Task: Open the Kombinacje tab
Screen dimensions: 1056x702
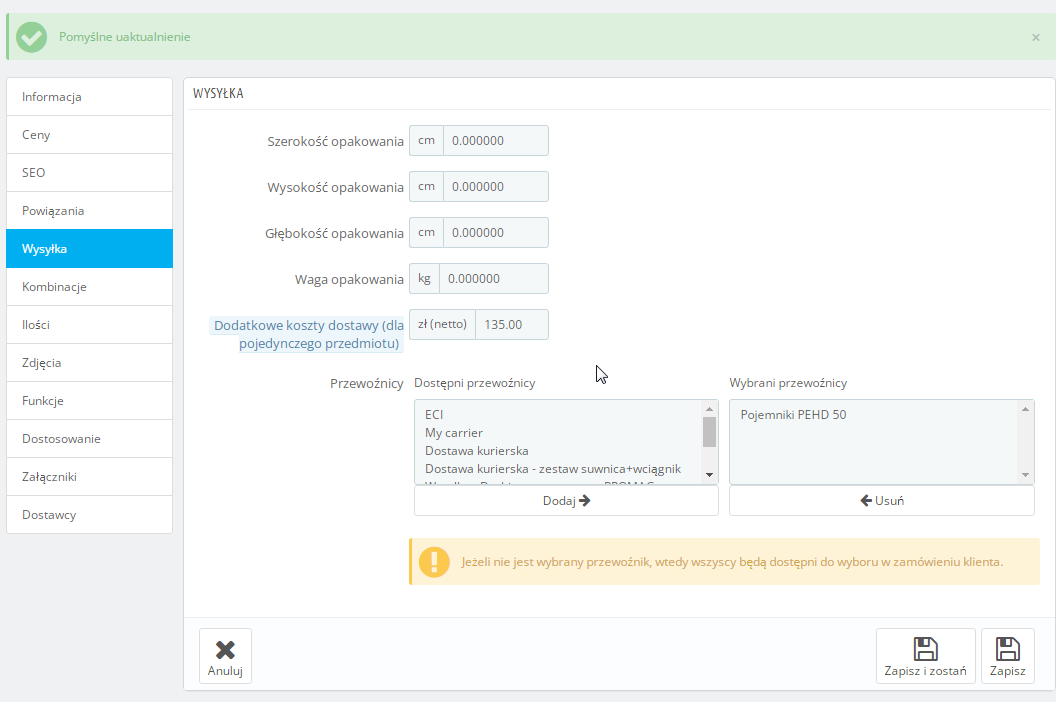Action: click(90, 287)
